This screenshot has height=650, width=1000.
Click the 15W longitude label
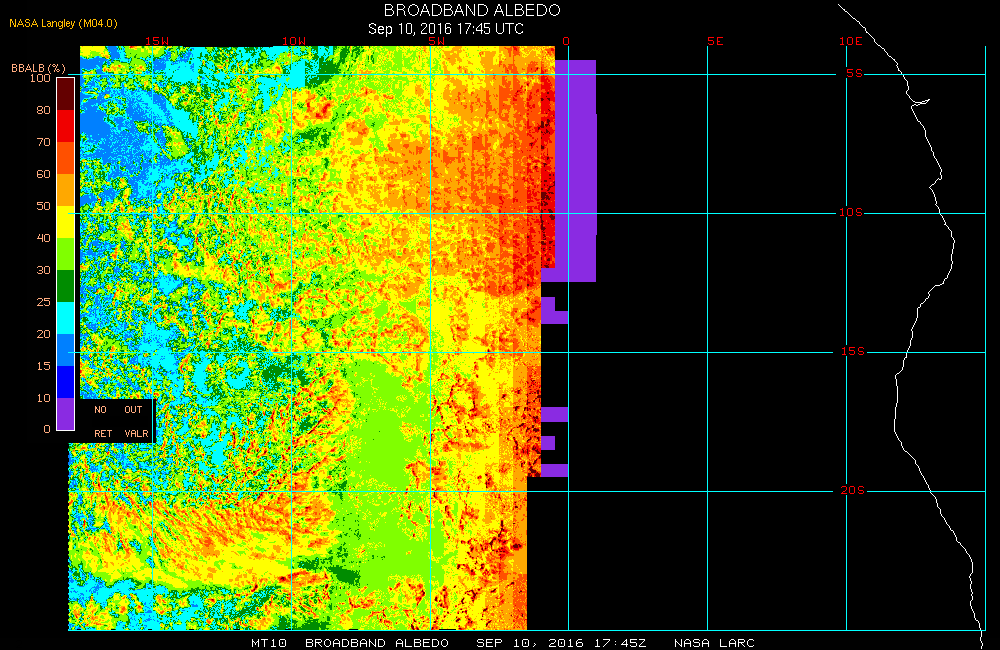click(x=157, y=41)
